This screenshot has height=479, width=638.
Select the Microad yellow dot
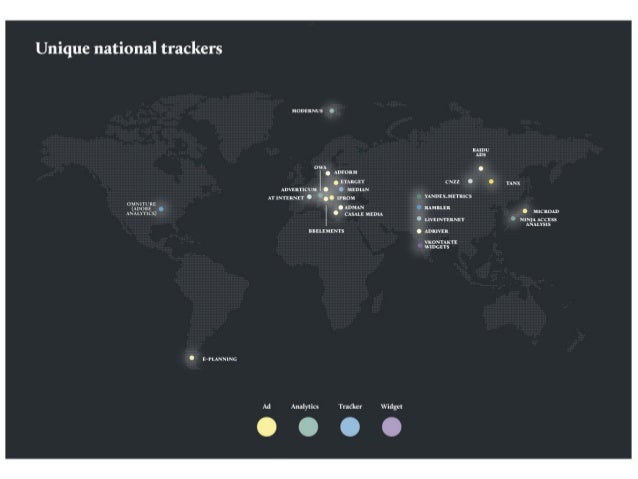[x=525, y=211]
